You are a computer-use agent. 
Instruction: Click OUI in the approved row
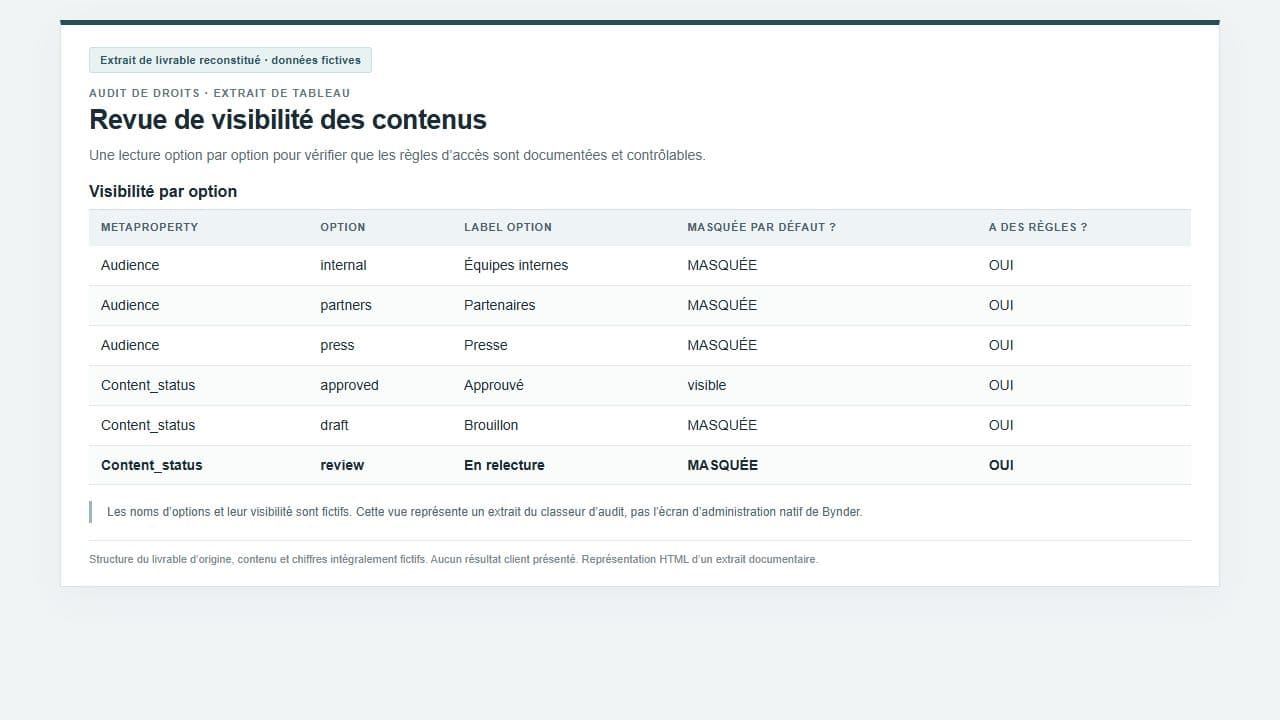coord(1001,385)
